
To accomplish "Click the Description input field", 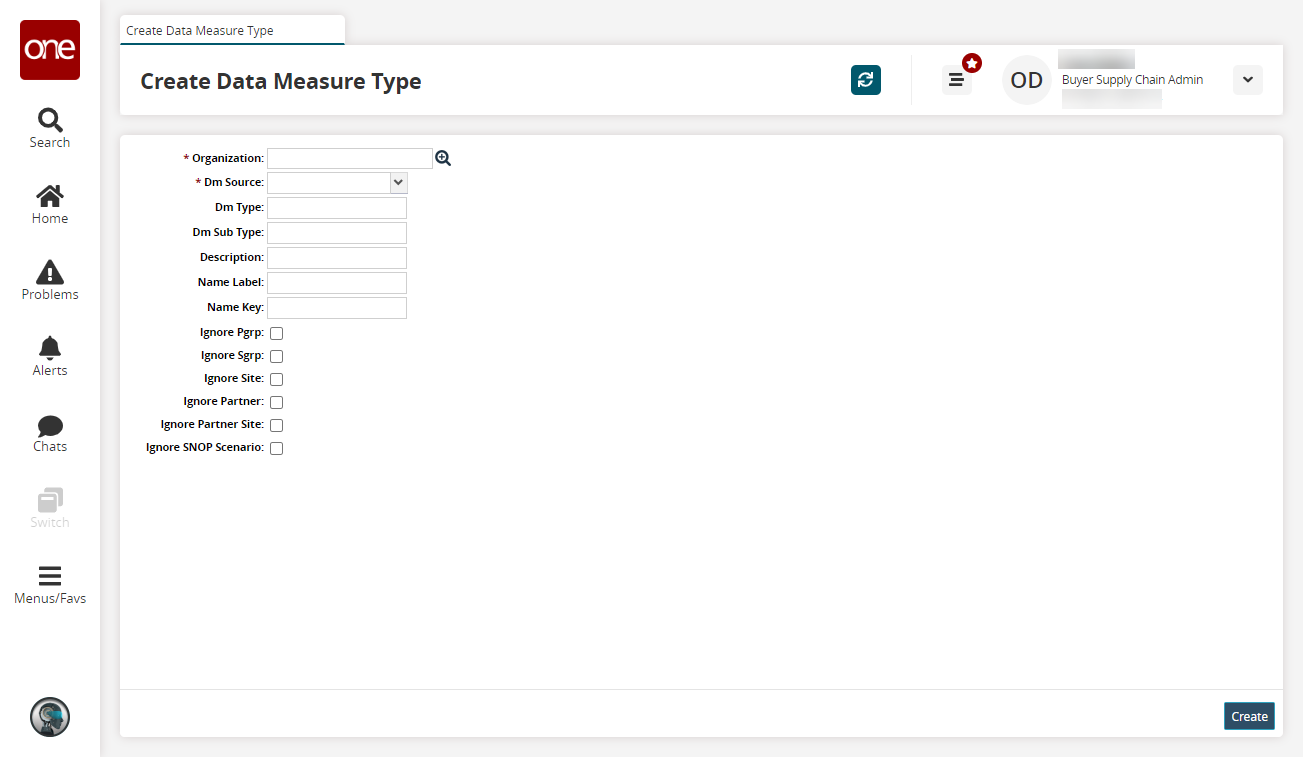I will [337, 258].
